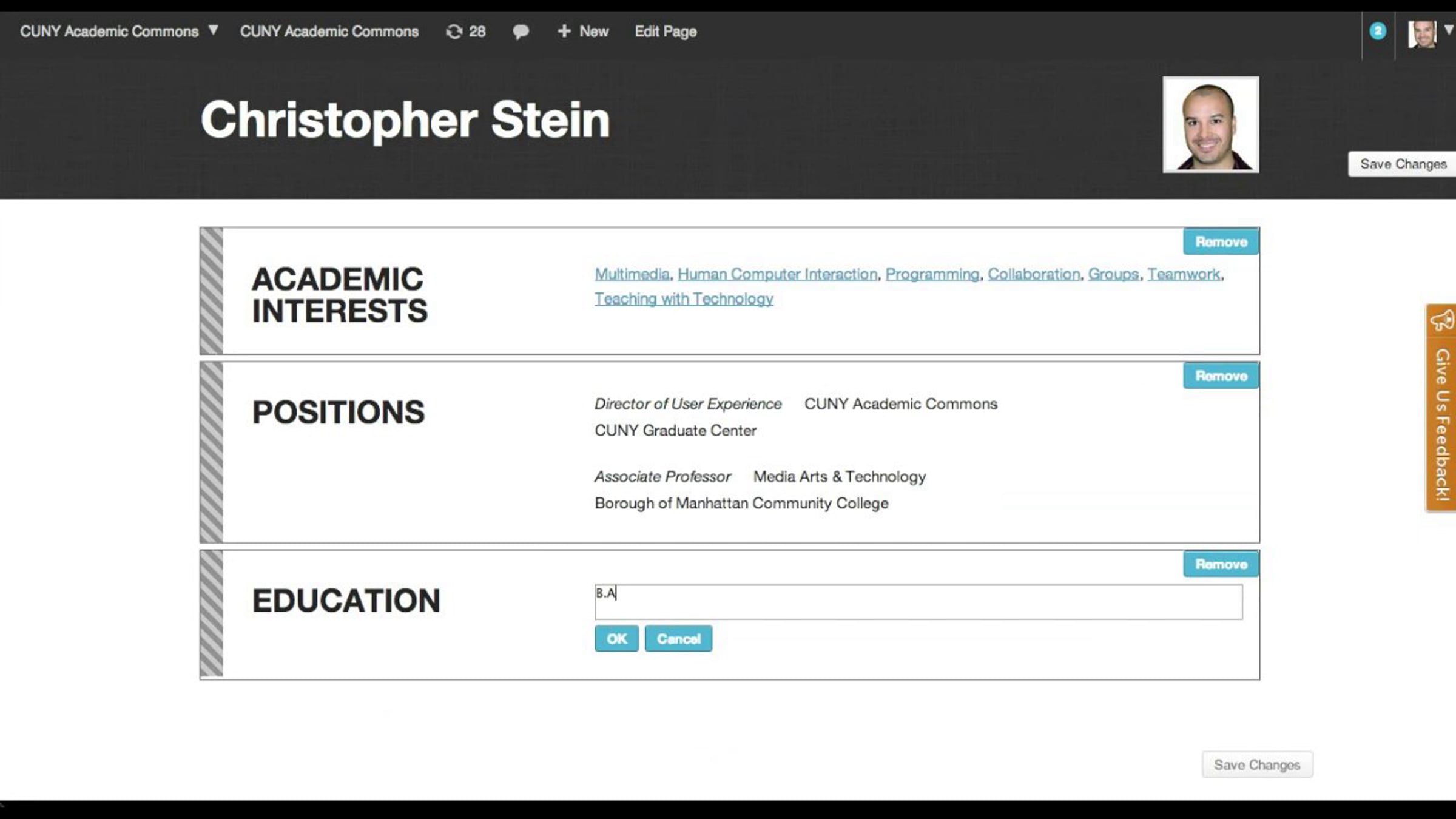
Task: Open the second CUNY Academic Commons menu
Action: coord(329,32)
